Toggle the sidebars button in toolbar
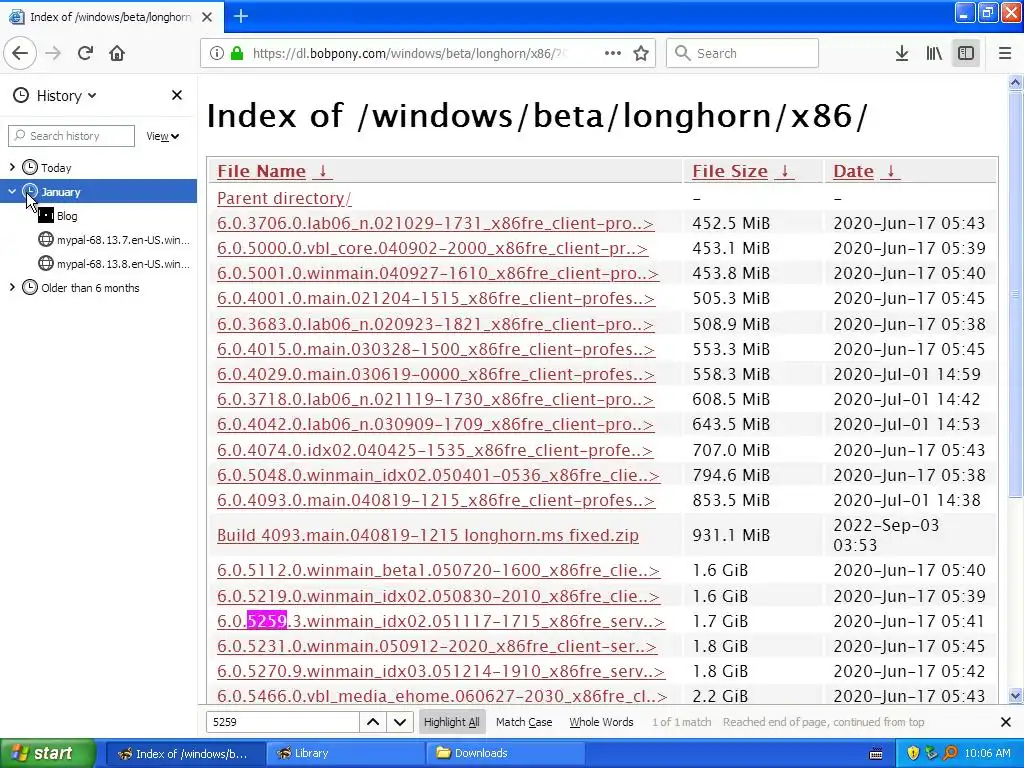 coord(966,53)
